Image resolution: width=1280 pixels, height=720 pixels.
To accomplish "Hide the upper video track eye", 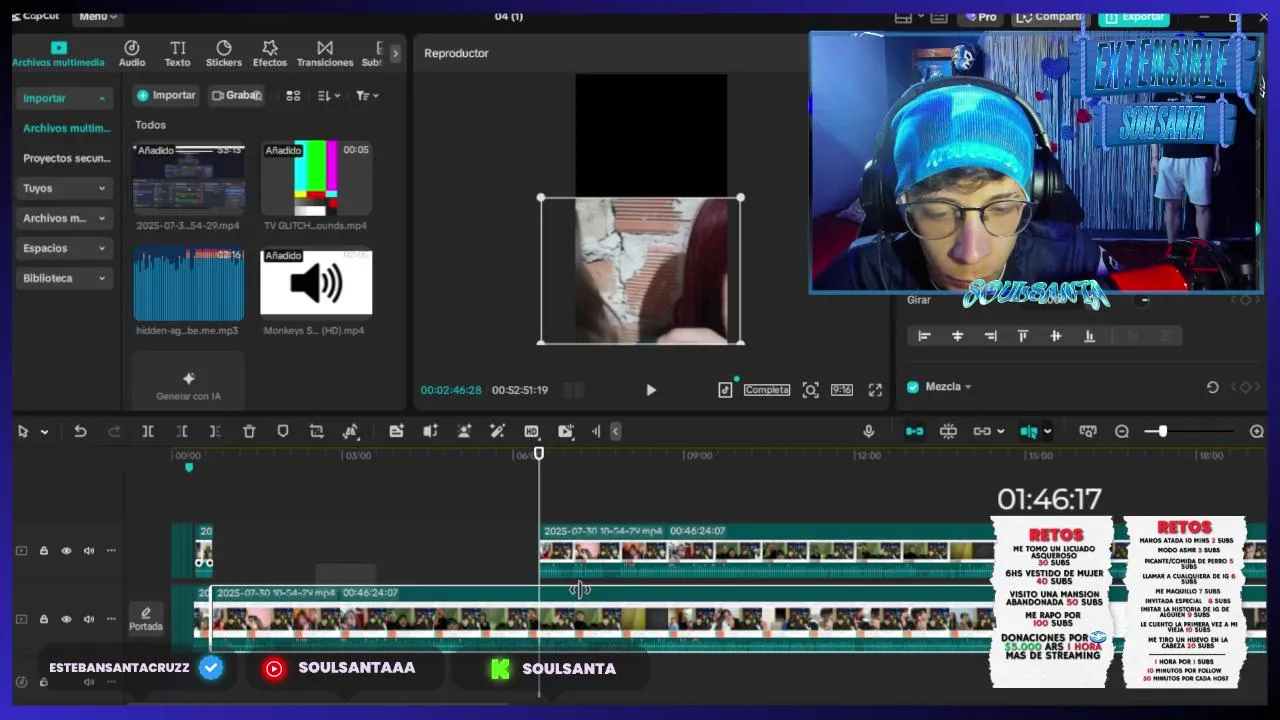I will click(66, 551).
